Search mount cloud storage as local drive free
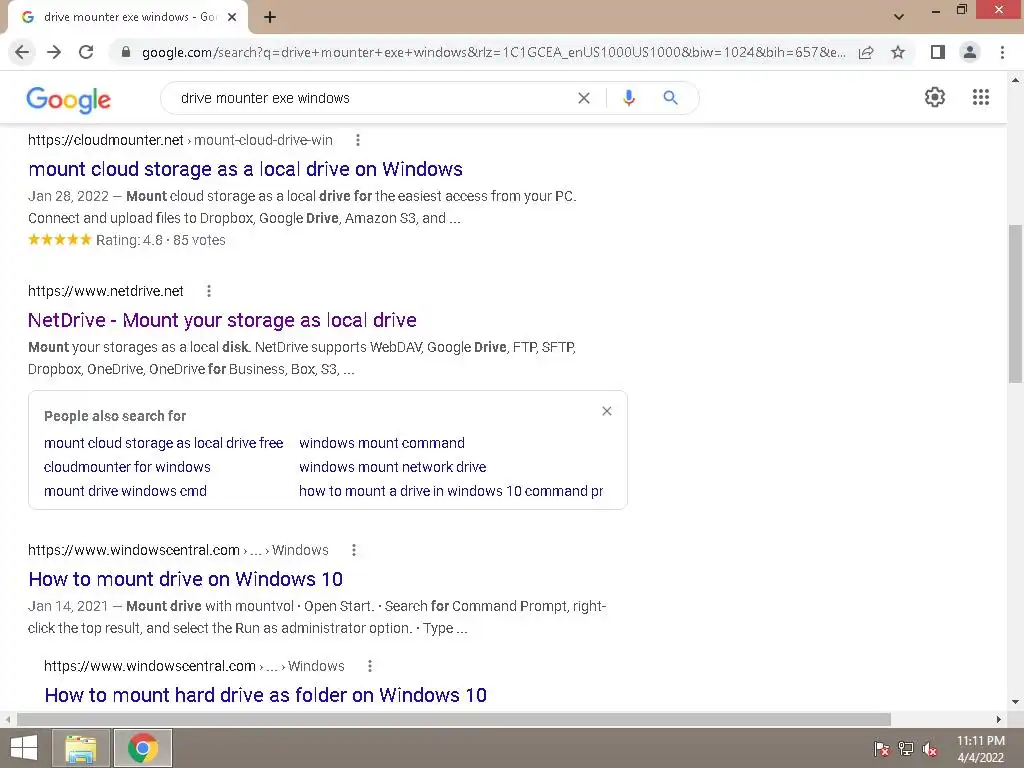 tap(163, 443)
